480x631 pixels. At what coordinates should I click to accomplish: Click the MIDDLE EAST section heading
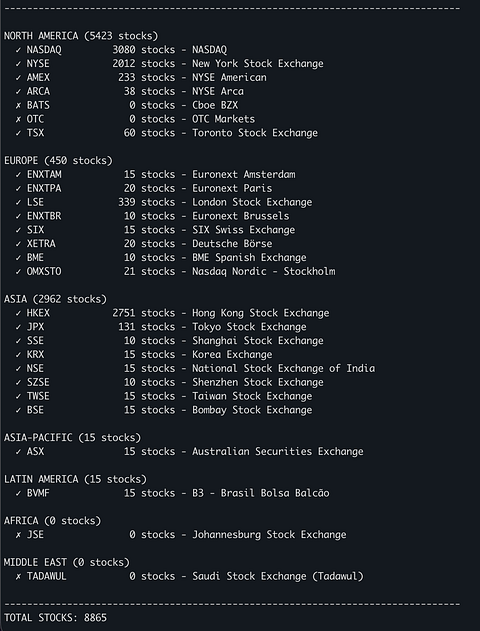pyautogui.click(x=67, y=562)
